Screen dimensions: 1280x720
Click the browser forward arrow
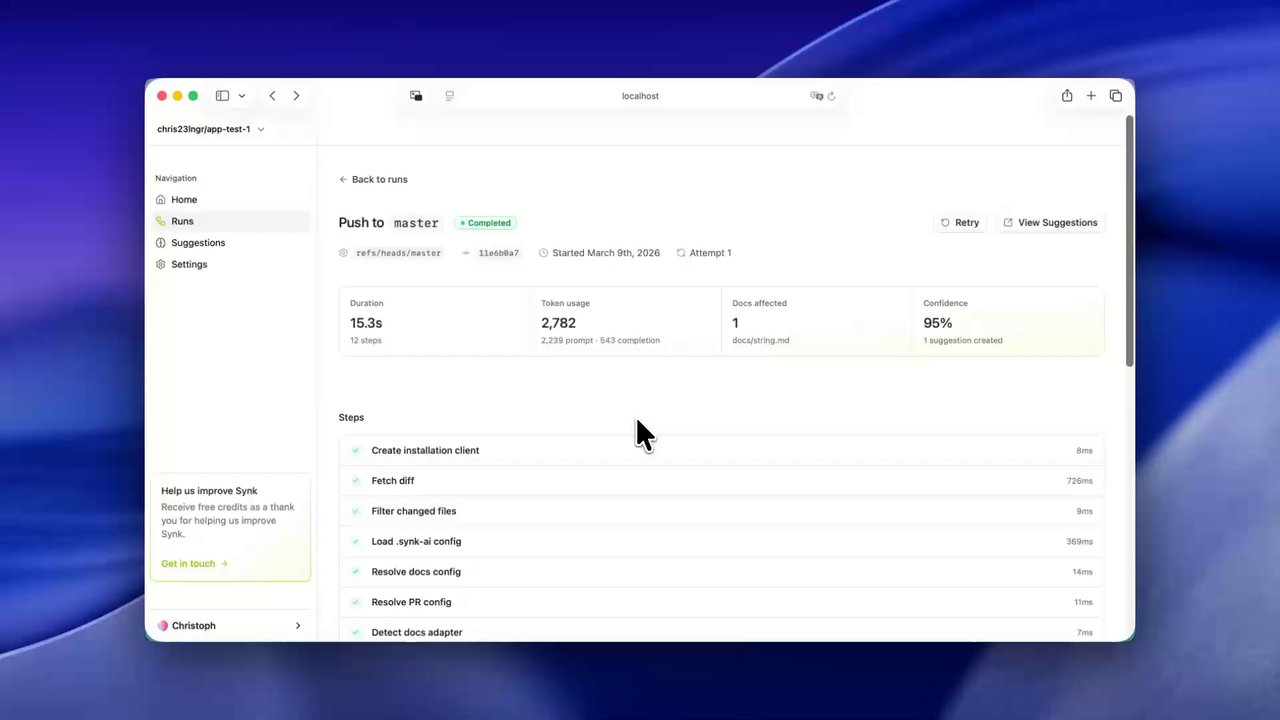point(296,96)
